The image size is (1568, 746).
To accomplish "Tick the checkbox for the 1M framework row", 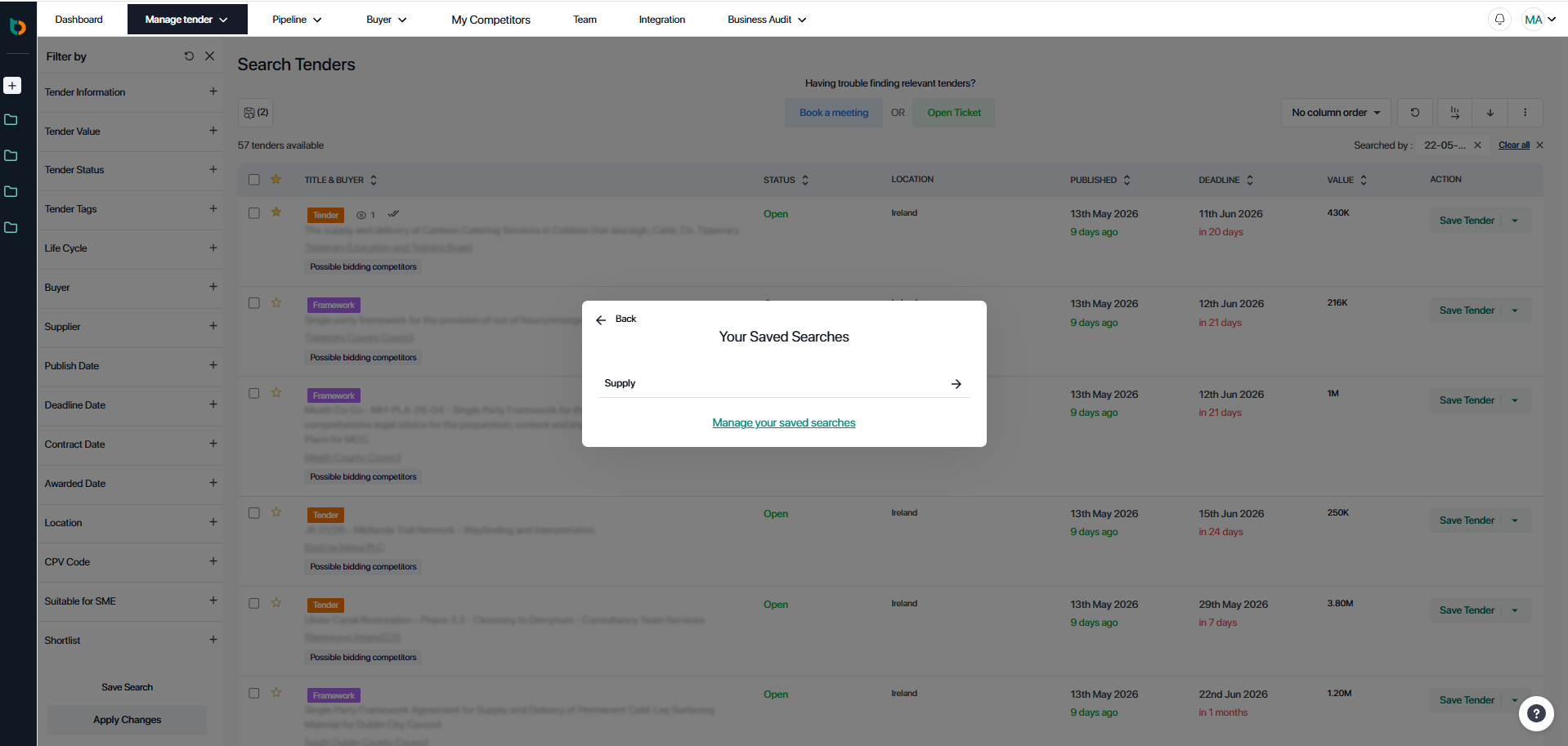I will click(254, 393).
